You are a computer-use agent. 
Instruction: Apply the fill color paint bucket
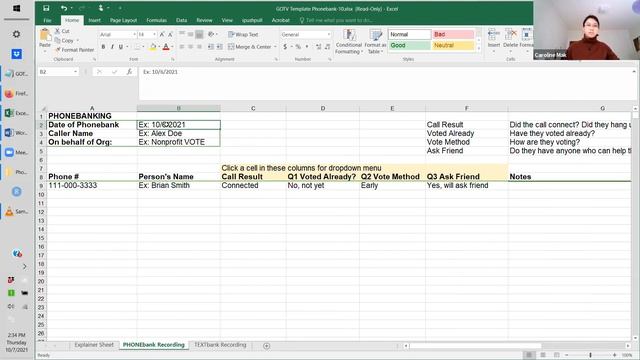tap(153, 47)
